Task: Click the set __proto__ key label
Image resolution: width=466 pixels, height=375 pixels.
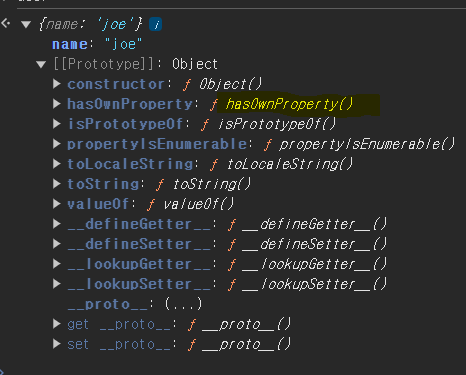Action: coord(119,344)
